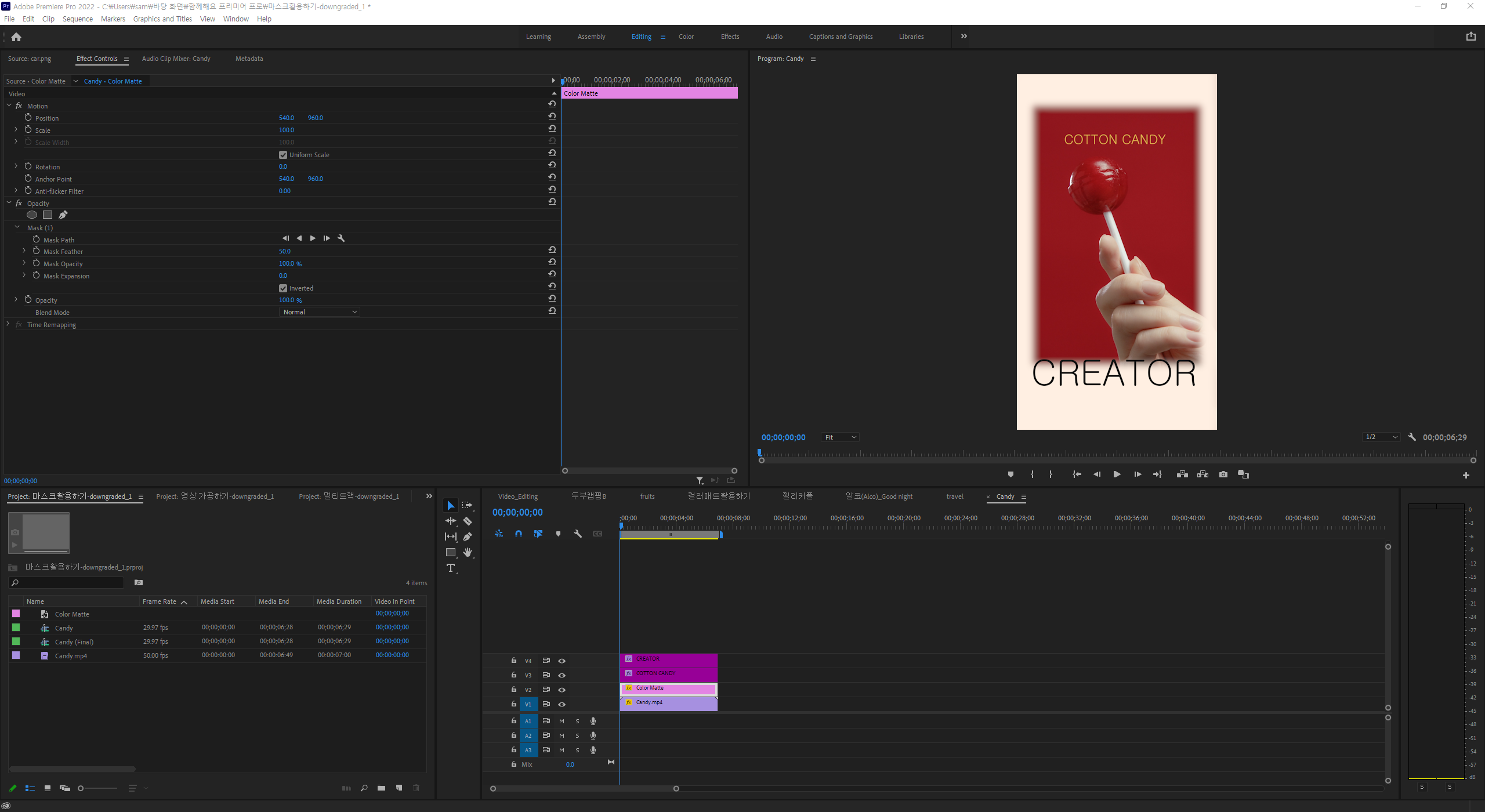This screenshot has height=812, width=1485.
Task: Click the free draw bezier pen mask icon
Action: click(x=63, y=215)
